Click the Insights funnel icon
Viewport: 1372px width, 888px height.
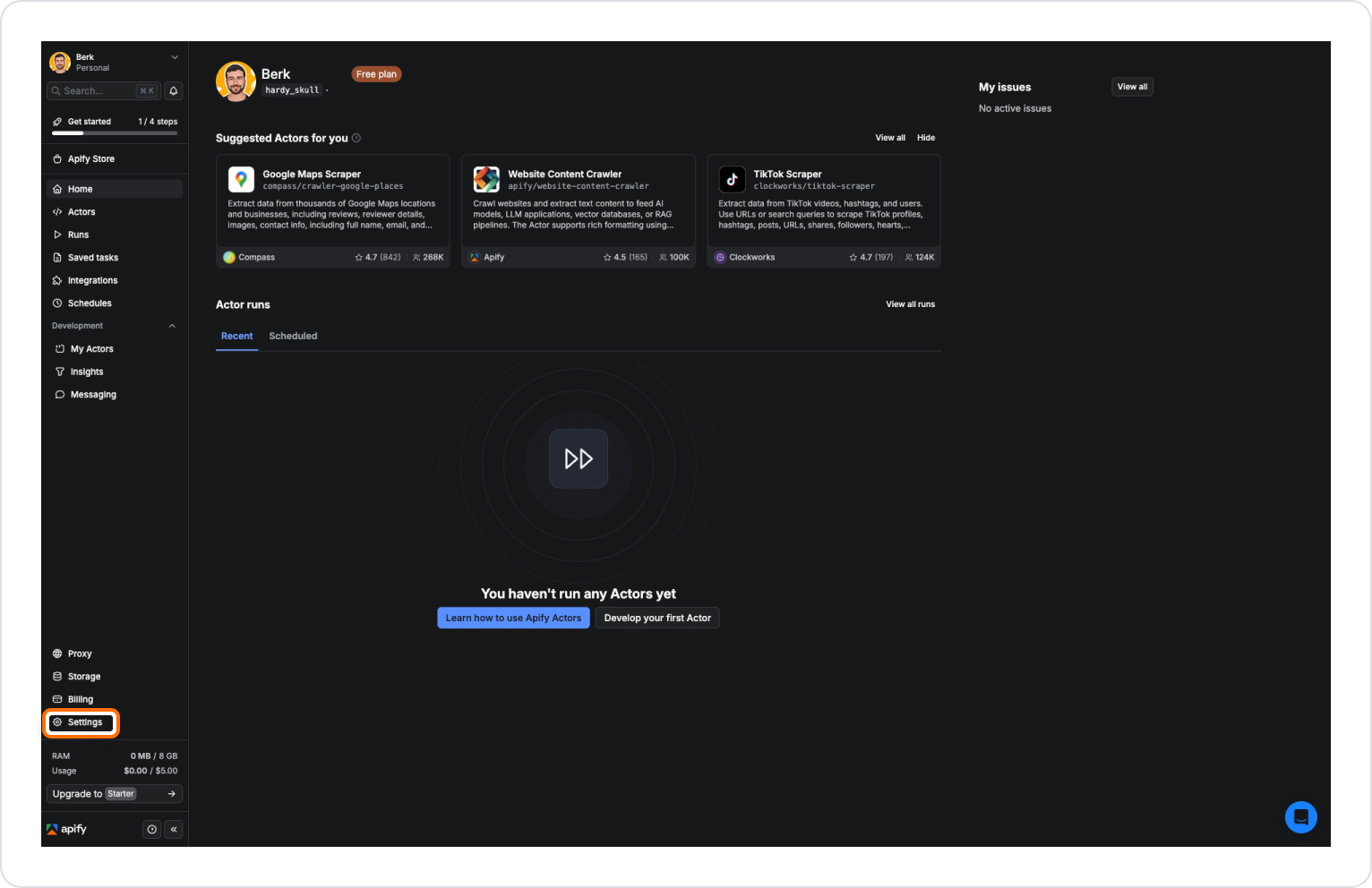[60, 371]
